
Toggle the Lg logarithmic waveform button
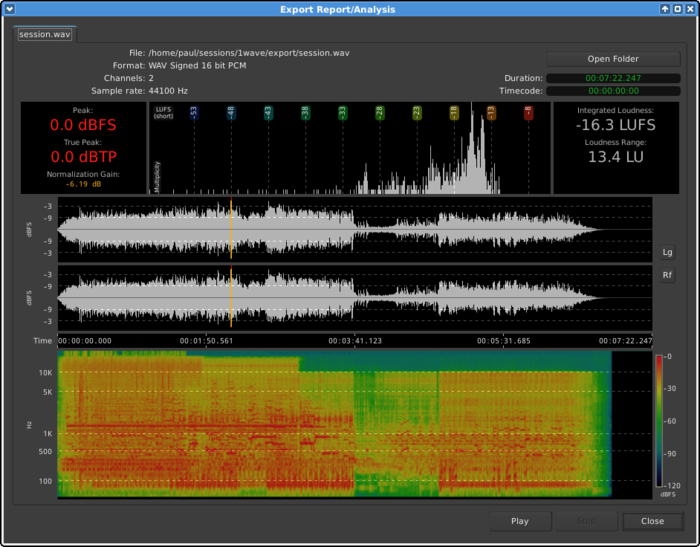pos(668,252)
